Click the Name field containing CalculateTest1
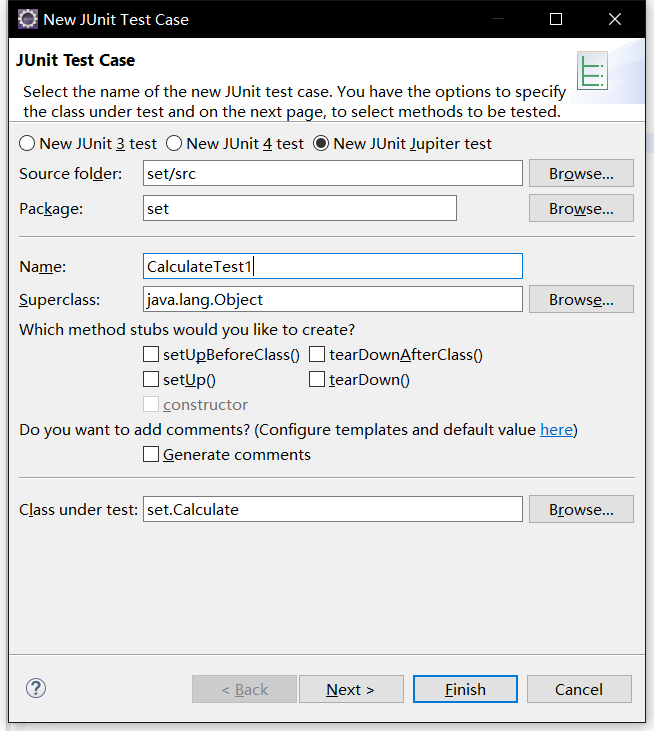The width and height of the screenshot is (654, 731). (x=333, y=266)
